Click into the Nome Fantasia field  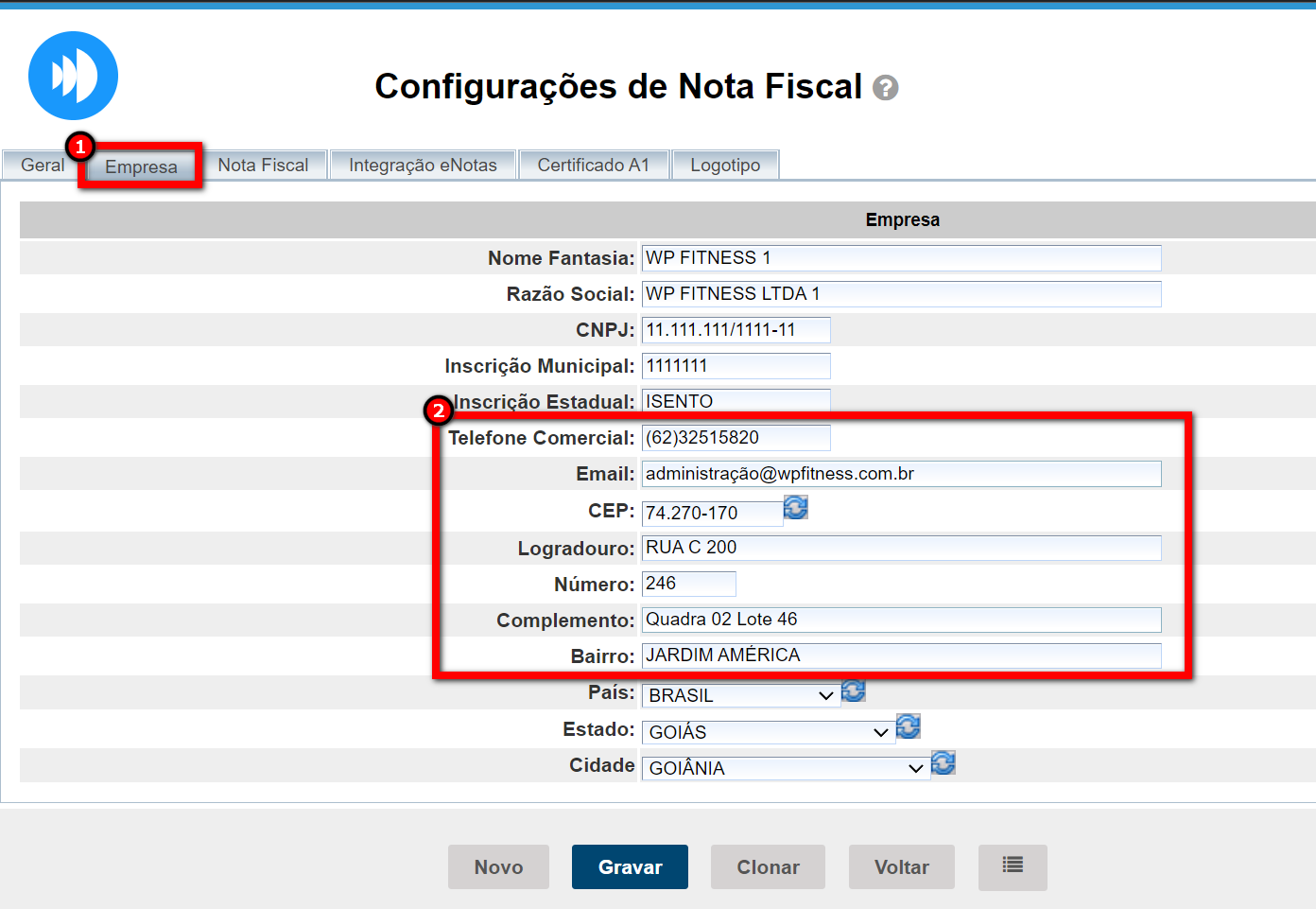[x=901, y=258]
